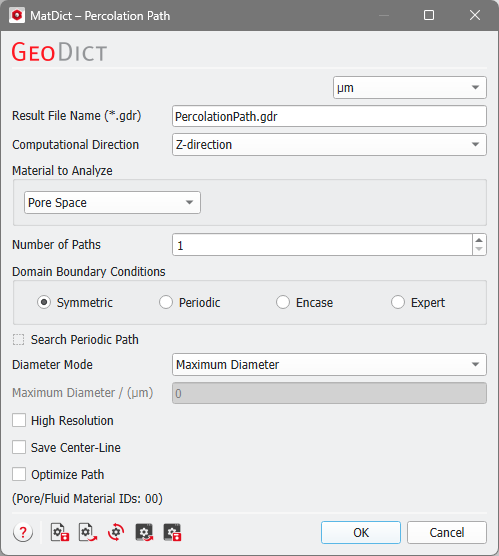
Task: Load settings from file icon
Action: point(88,532)
